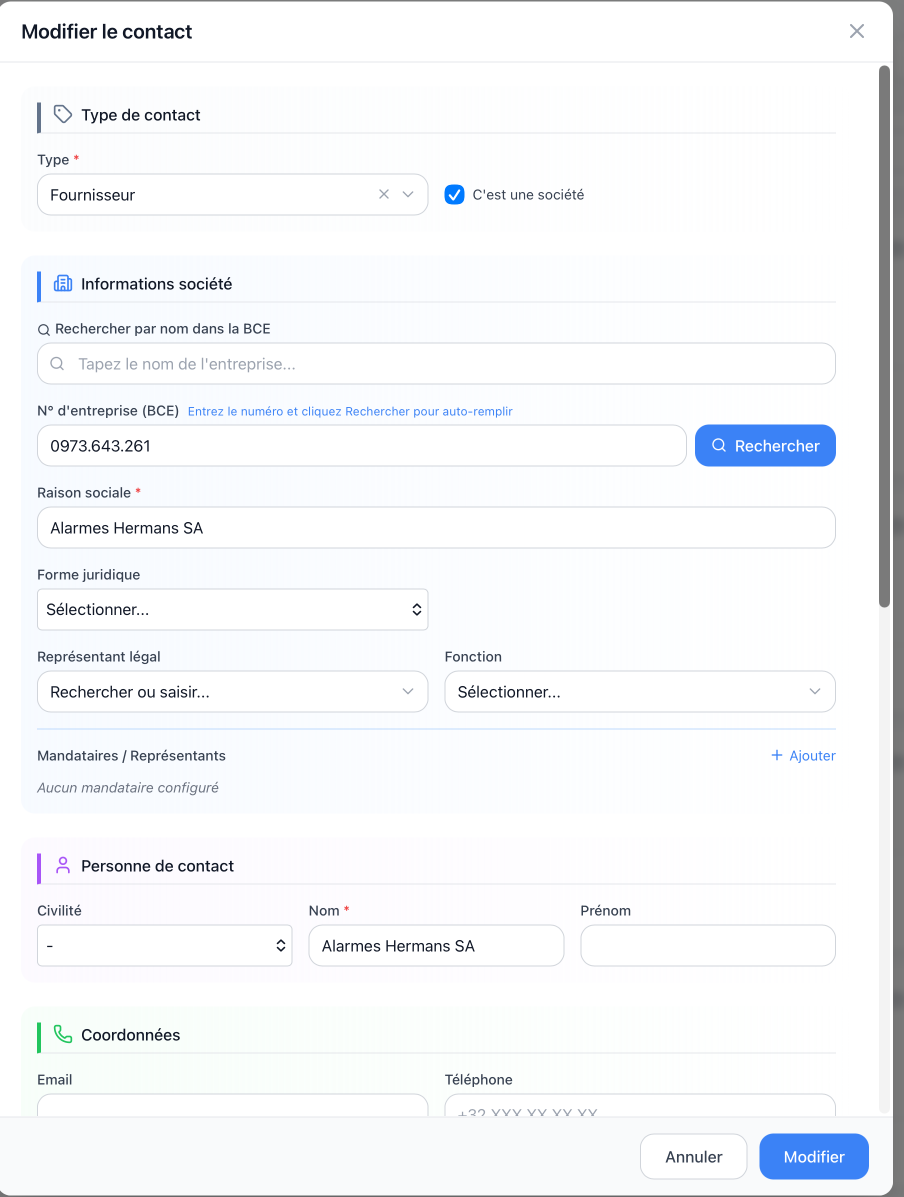Click the tag icon beside Type de contact
The height and width of the screenshot is (1197, 904).
click(x=63, y=115)
